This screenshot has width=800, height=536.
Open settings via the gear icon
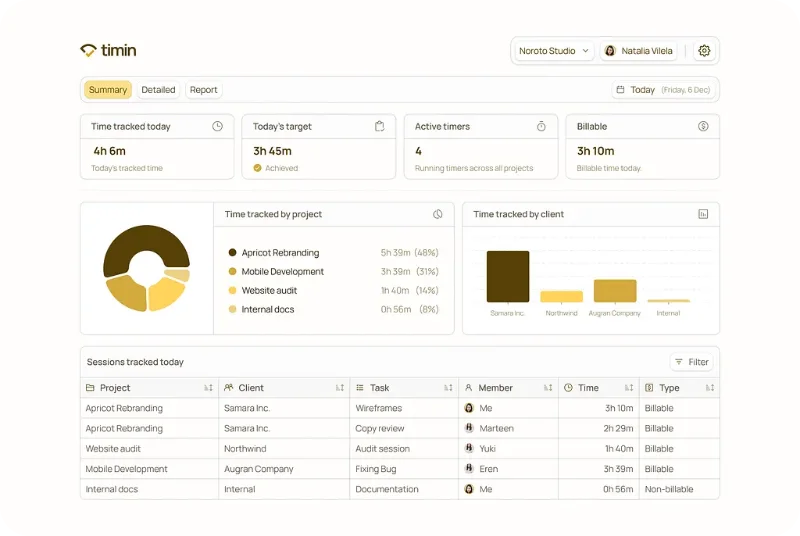704,50
